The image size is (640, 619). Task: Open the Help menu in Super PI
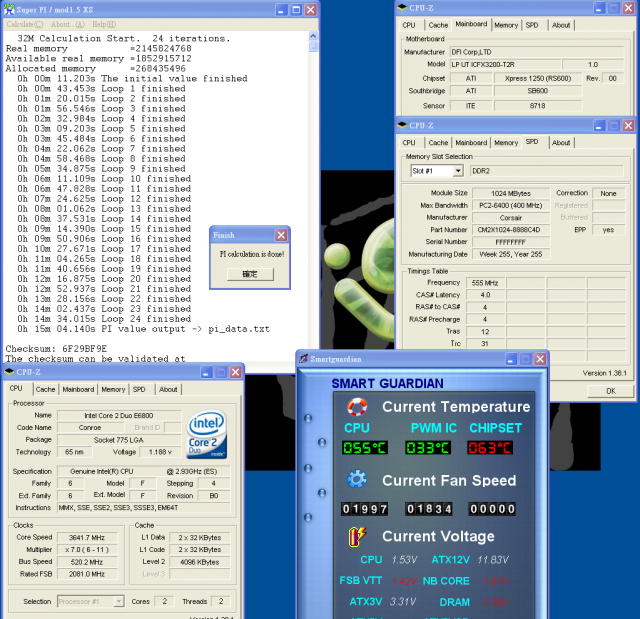click(104, 24)
